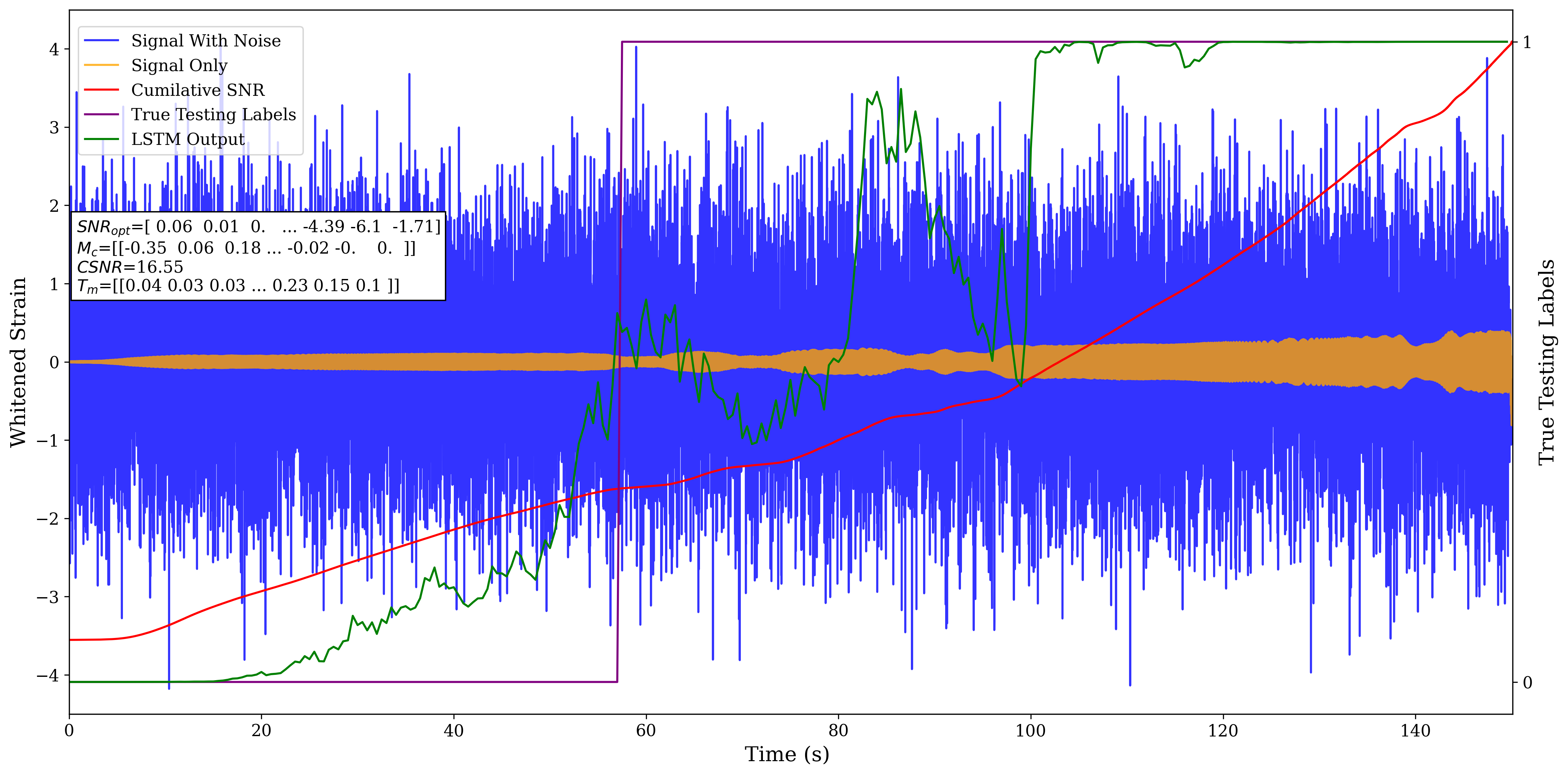This screenshot has height=775, width=1568.
Task: Click the red Cumilative SNR legend line
Action: pyautogui.click(x=102, y=90)
